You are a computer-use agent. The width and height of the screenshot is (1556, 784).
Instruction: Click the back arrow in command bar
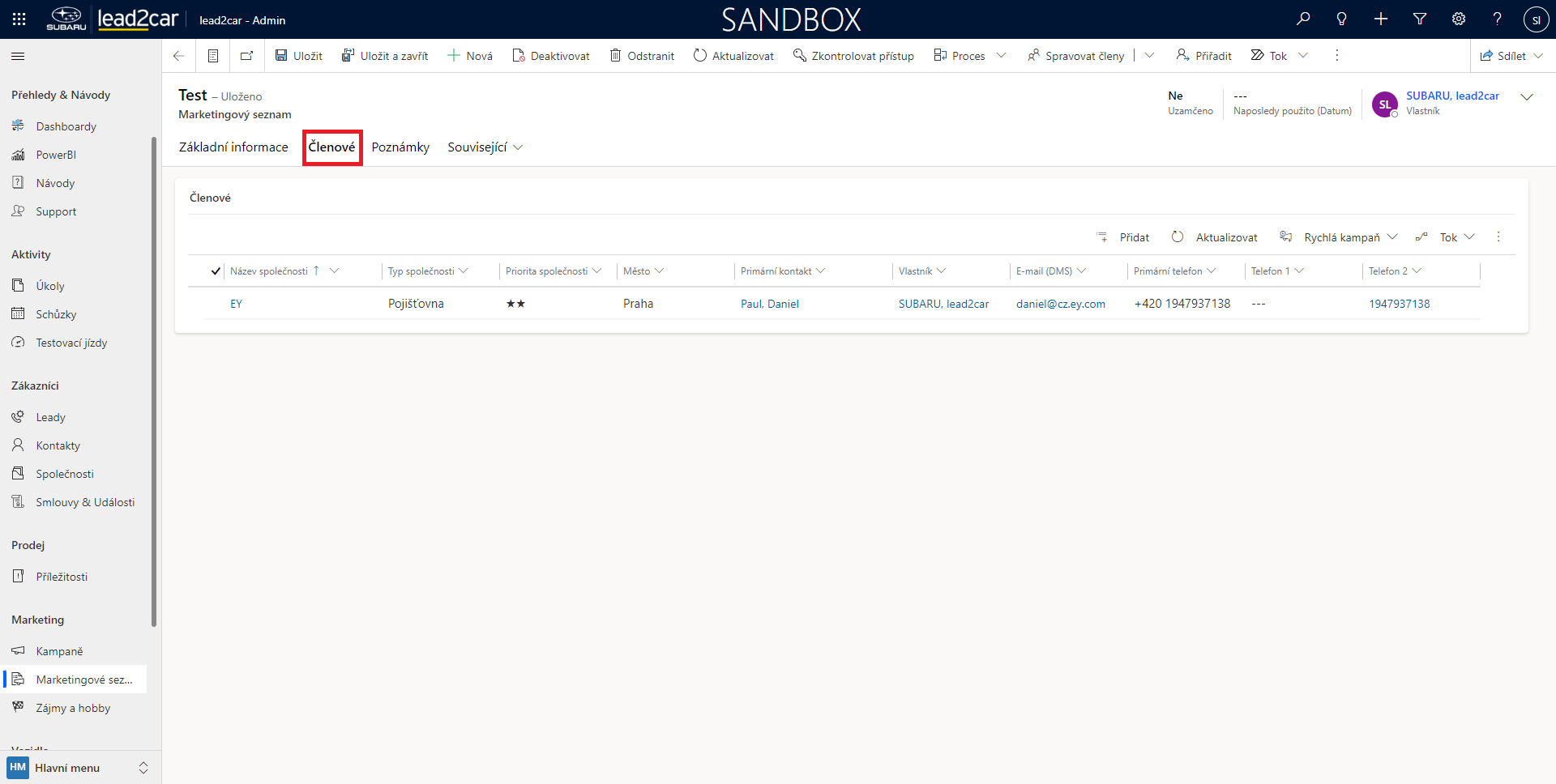pyautogui.click(x=179, y=56)
